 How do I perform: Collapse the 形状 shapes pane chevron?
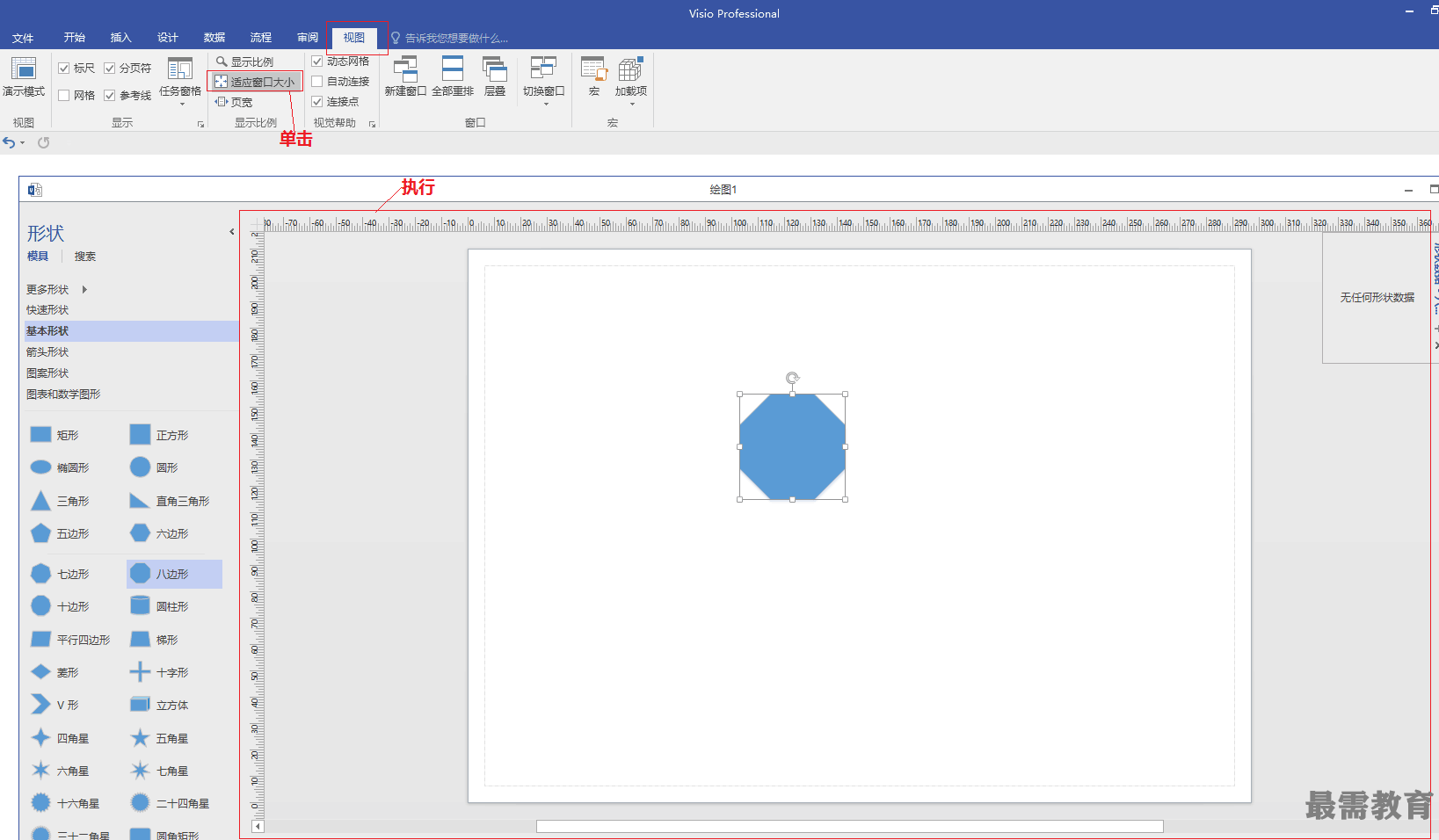(x=232, y=232)
